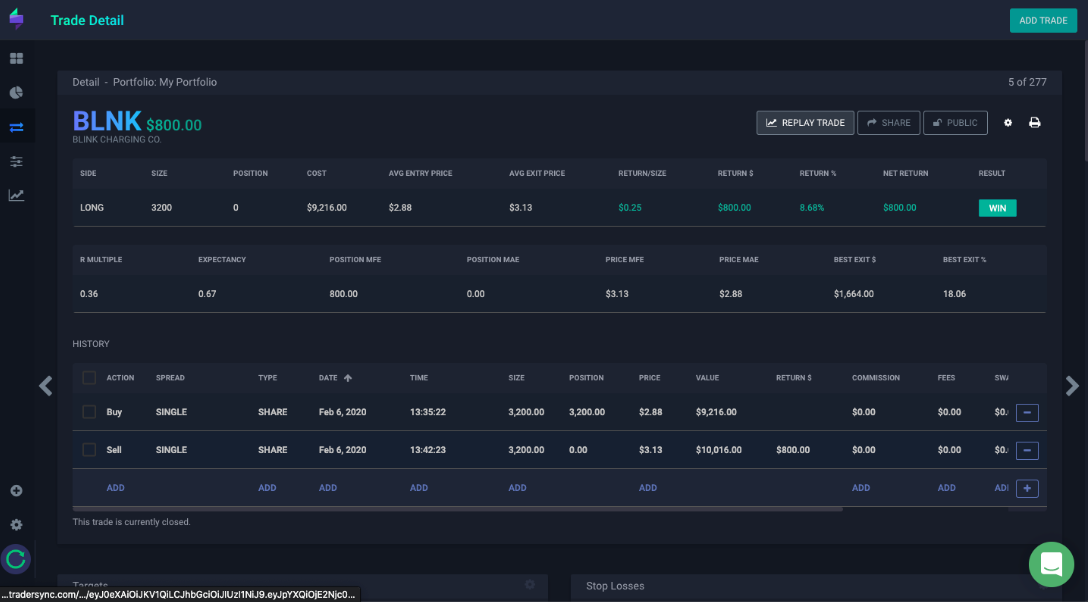Click the Sell row price $3.13

point(650,449)
